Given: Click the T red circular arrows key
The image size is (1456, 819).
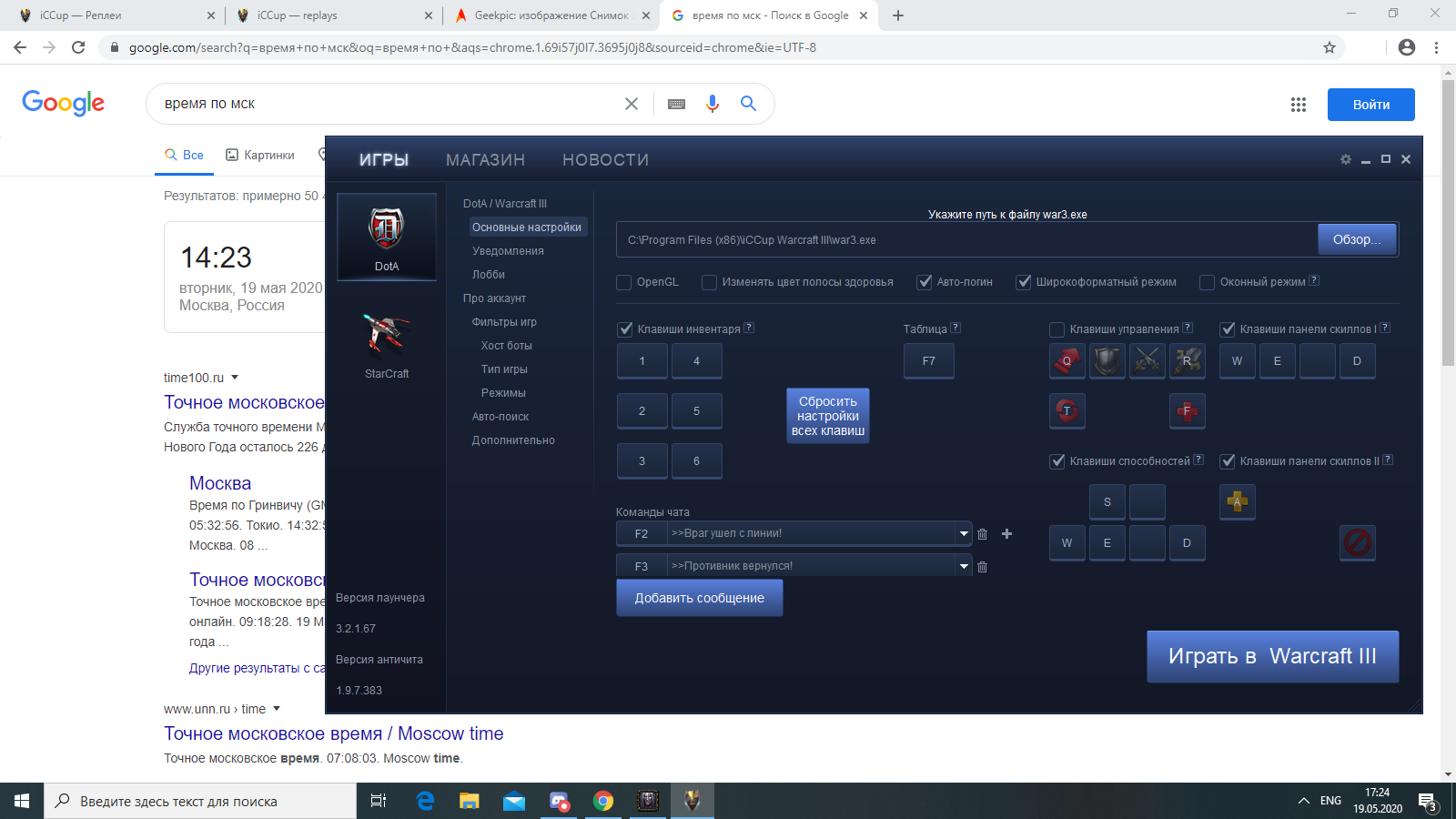Looking at the screenshot, I should (1067, 410).
